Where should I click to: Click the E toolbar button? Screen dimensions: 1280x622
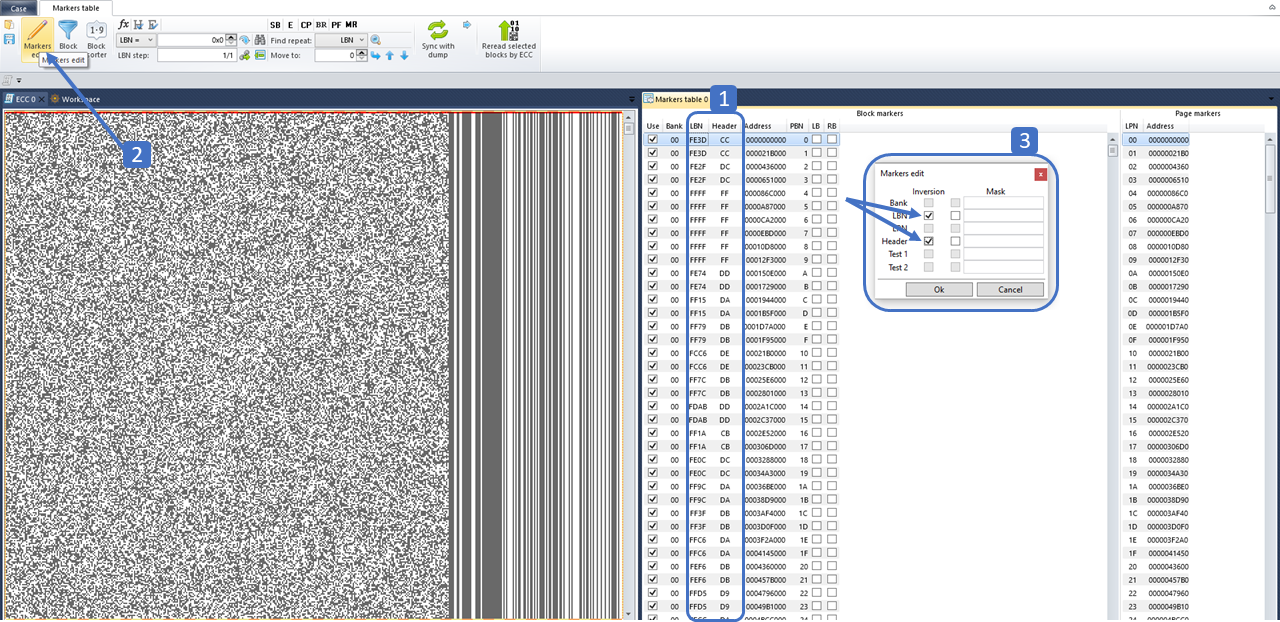290,24
